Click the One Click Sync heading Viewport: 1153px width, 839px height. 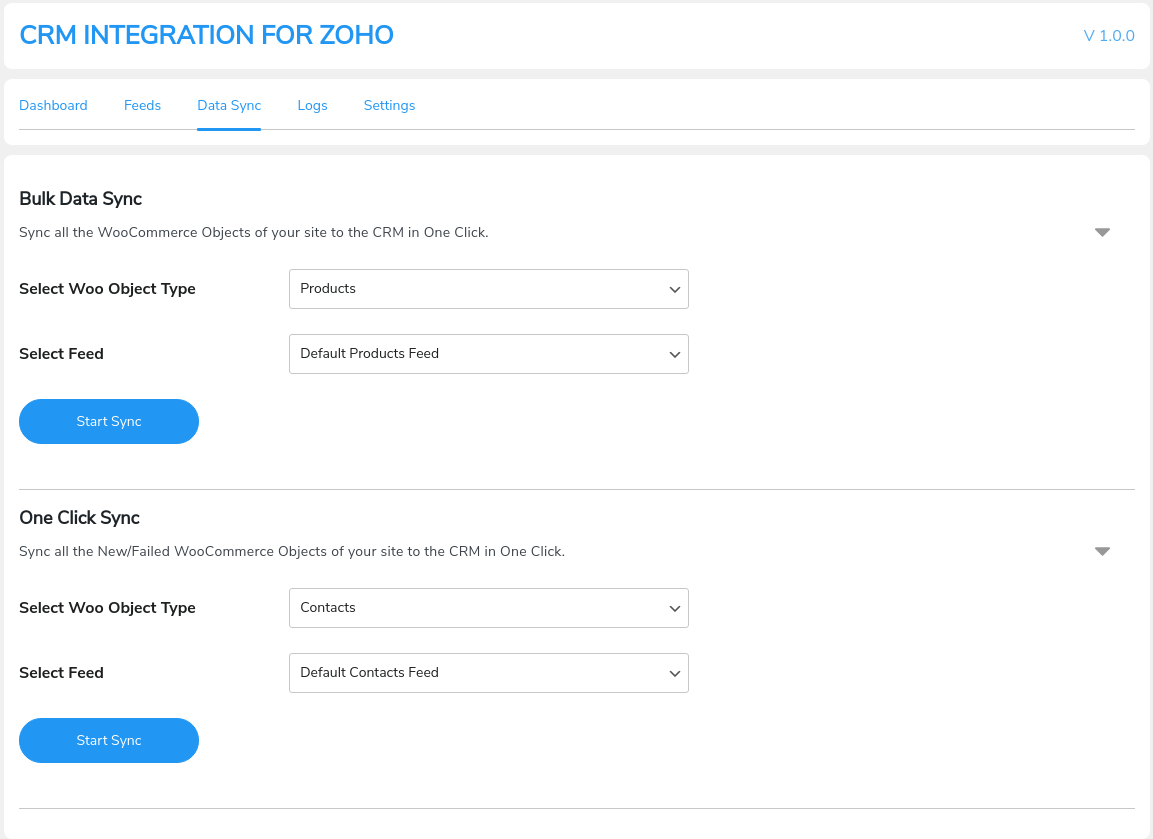click(x=79, y=518)
